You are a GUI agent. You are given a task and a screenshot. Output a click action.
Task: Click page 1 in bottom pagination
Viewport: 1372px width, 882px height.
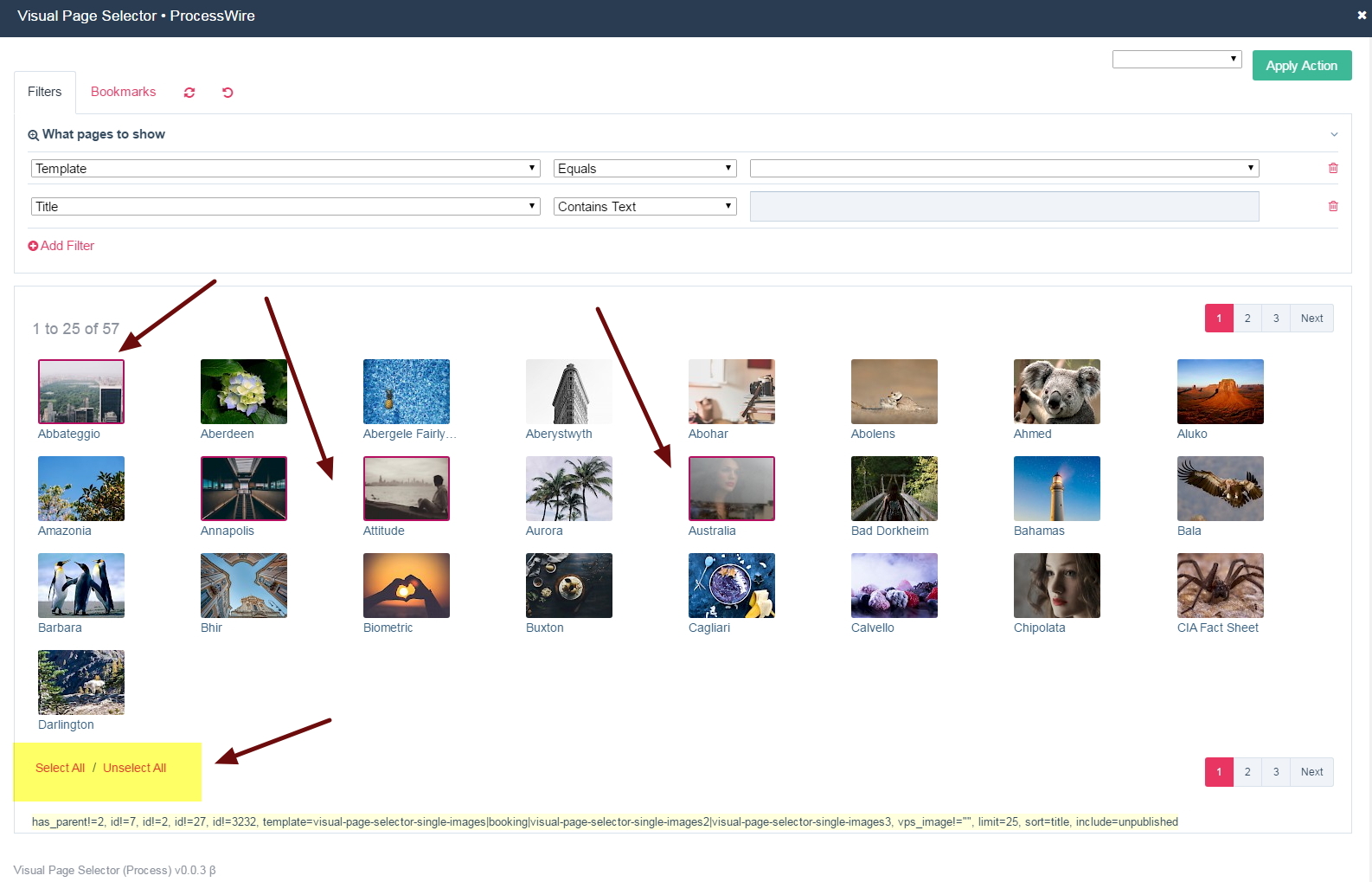click(1219, 772)
